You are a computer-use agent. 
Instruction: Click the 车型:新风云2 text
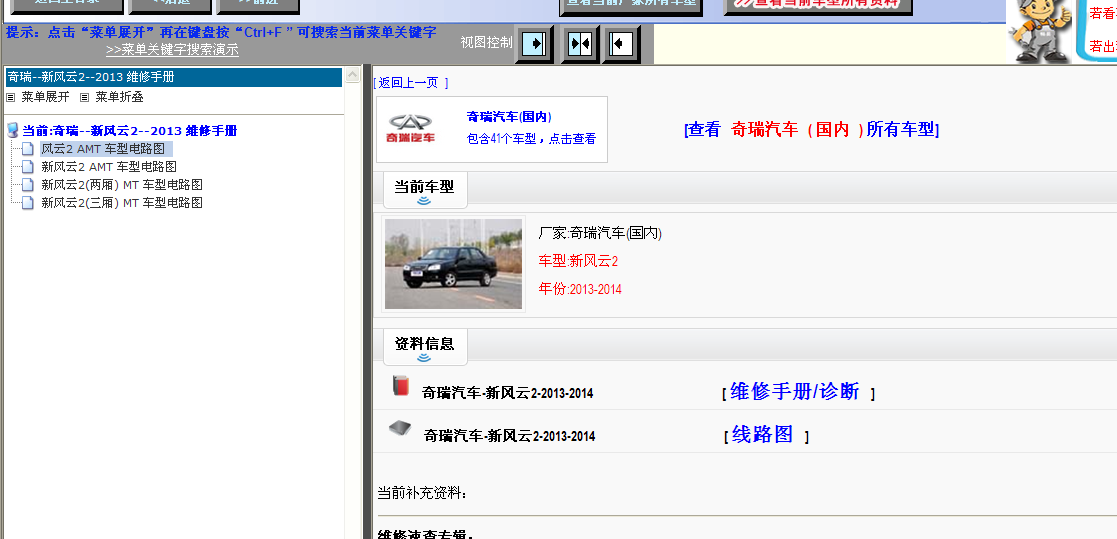point(578,261)
